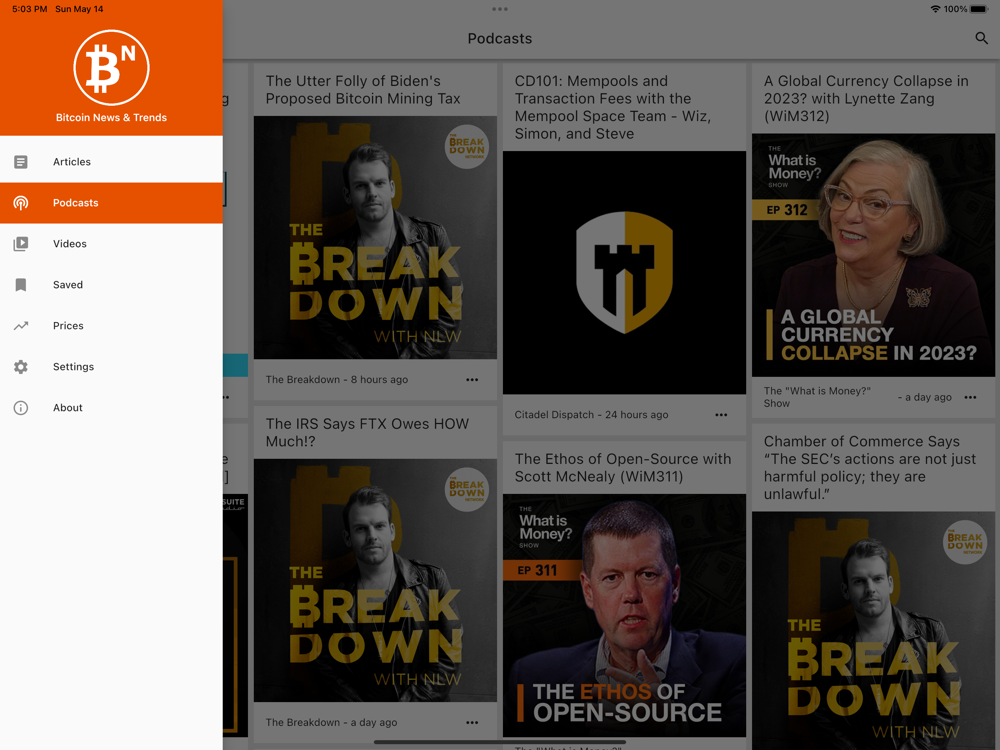Image resolution: width=1000 pixels, height=750 pixels.
Task: Click the Podcasts page title
Action: (500, 38)
